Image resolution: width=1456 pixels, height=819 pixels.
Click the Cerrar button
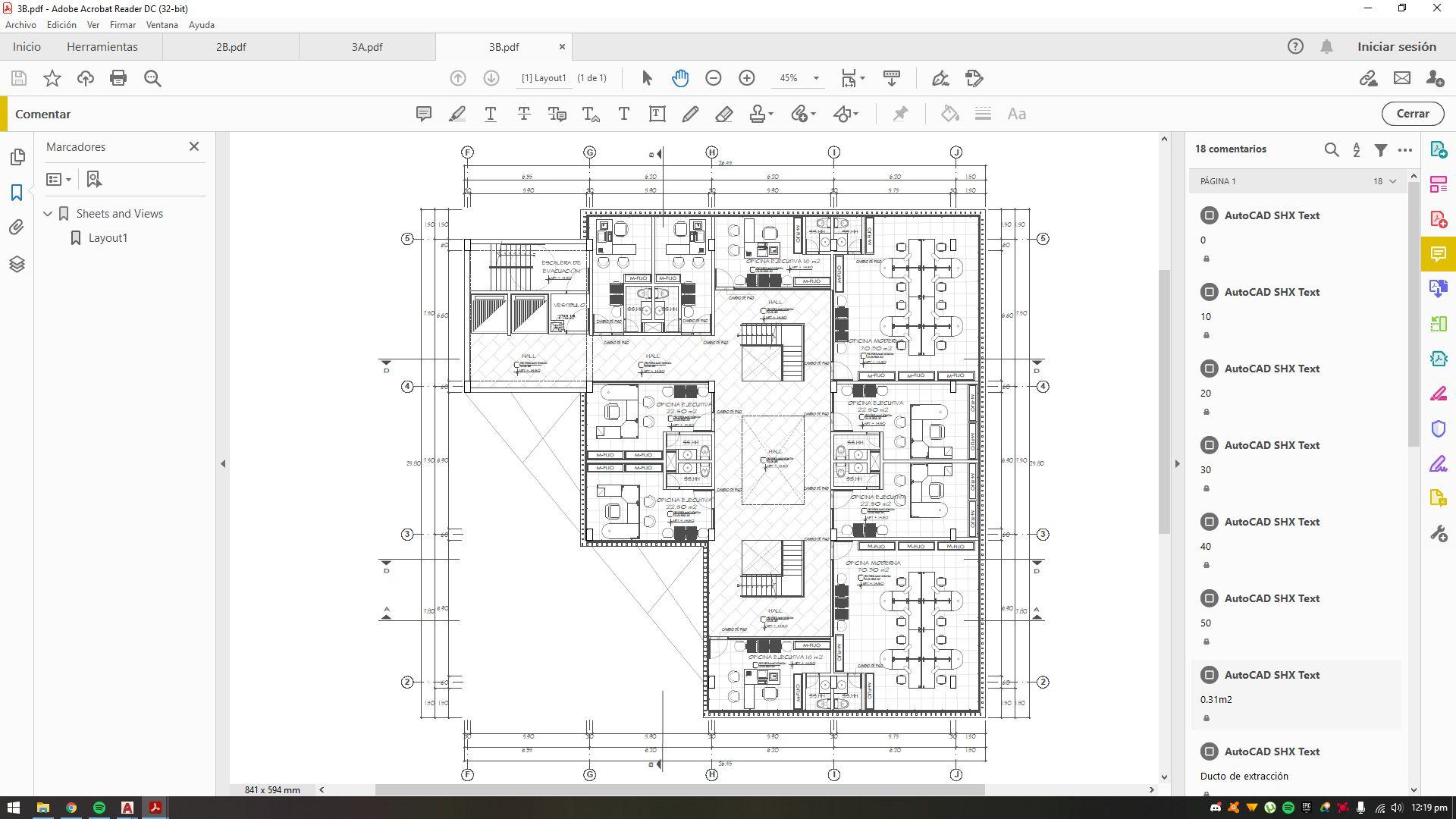click(1412, 114)
